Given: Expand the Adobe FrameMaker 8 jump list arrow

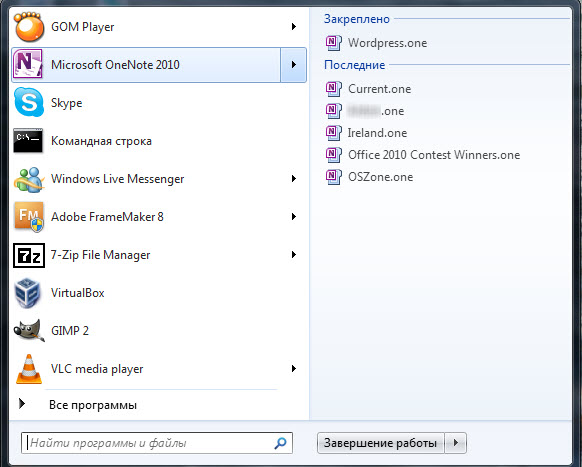Looking at the screenshot, I should pyautogui.click(x=294, y=216).
